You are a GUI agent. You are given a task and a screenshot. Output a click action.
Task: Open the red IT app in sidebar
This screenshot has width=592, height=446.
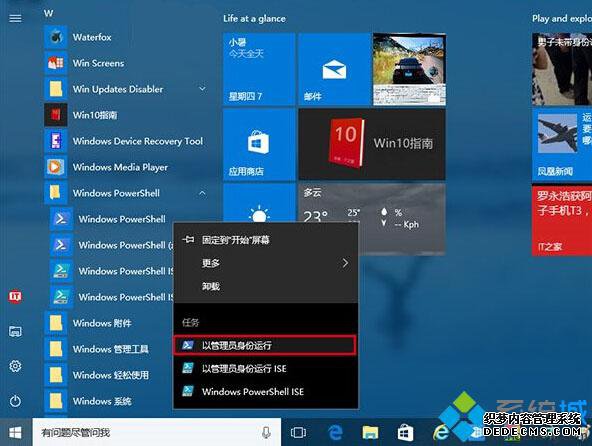[x=15, y=297]
